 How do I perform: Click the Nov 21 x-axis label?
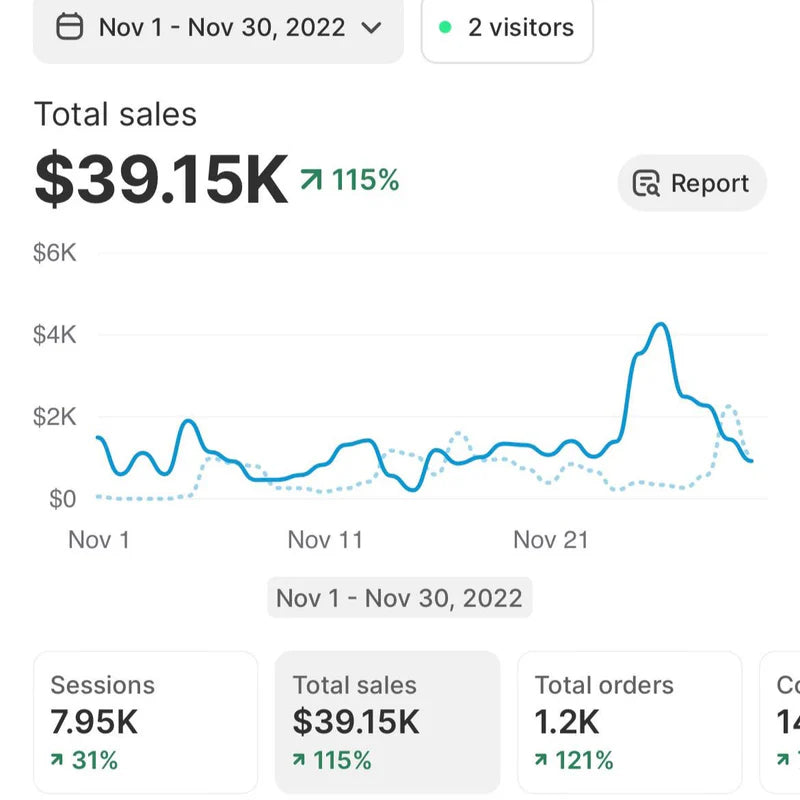point(550,540)
